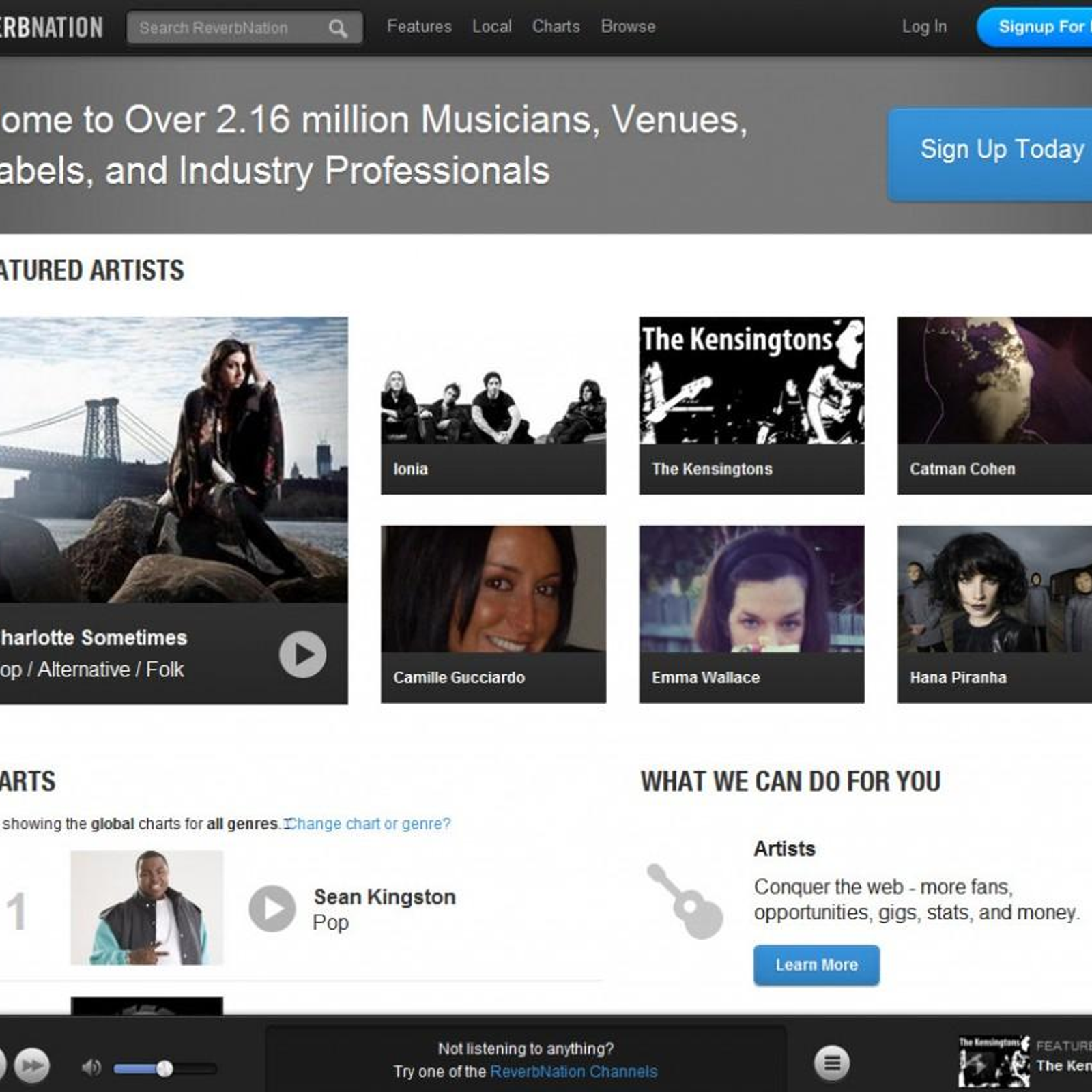Open featured Kensingtons thumbnail in player bar
1092x1092 pixels.
coord(994,1061)
